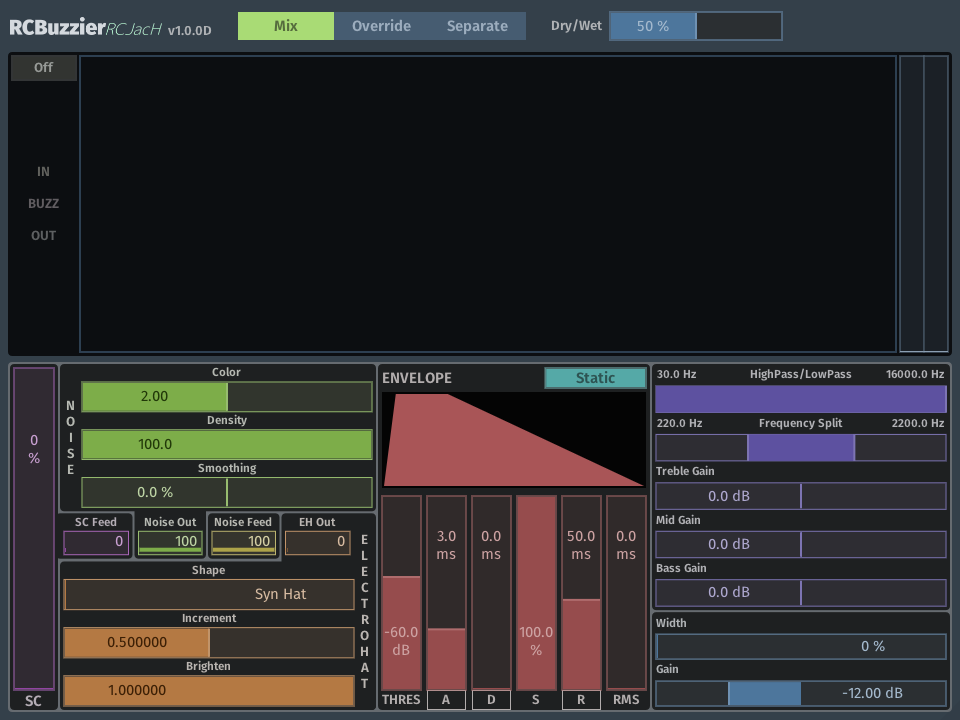Adjust the Increment slider
960x720 pixels.
point(209,642)
